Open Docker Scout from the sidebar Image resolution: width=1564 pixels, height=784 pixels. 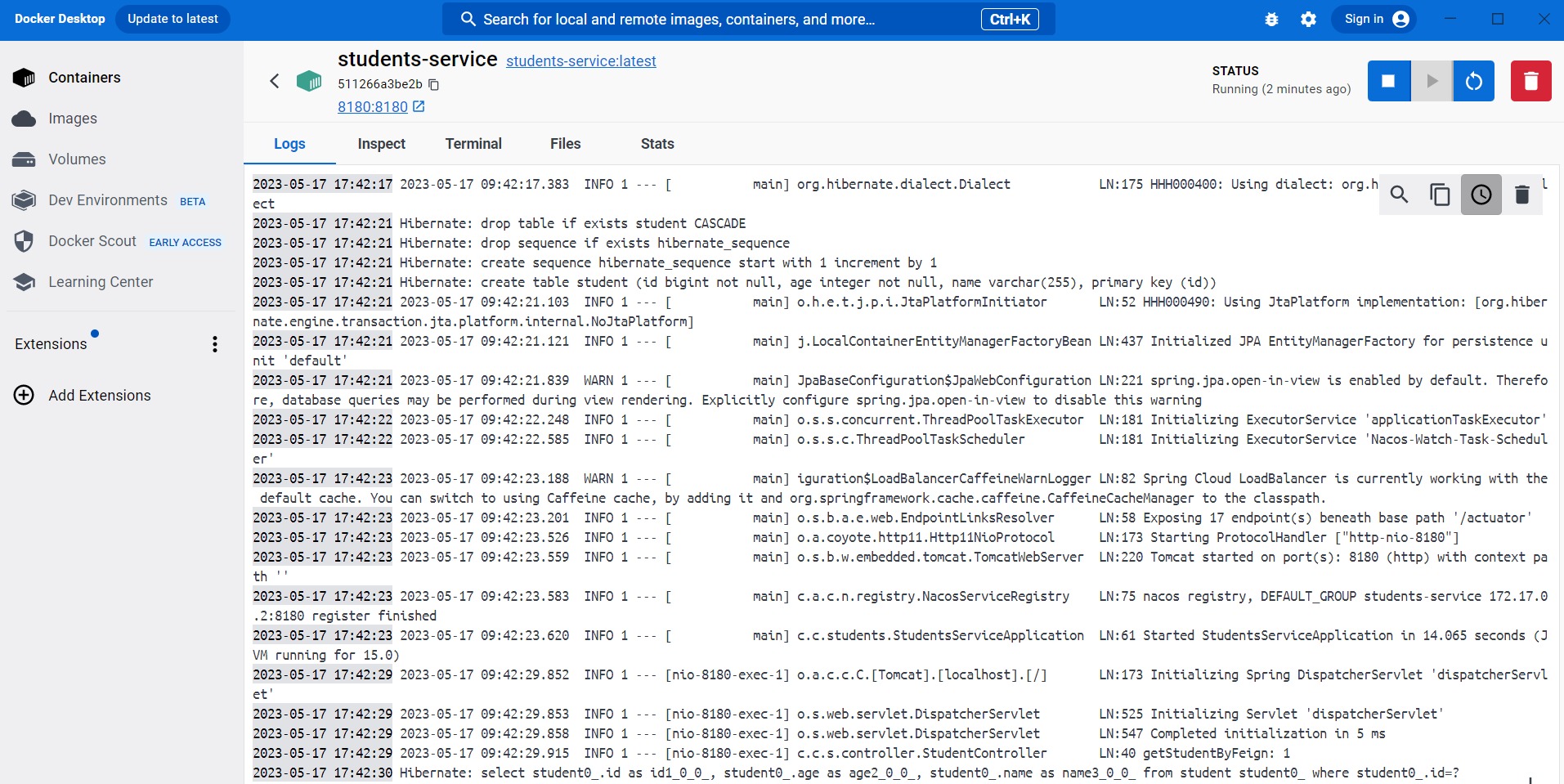tap(92, 241)
